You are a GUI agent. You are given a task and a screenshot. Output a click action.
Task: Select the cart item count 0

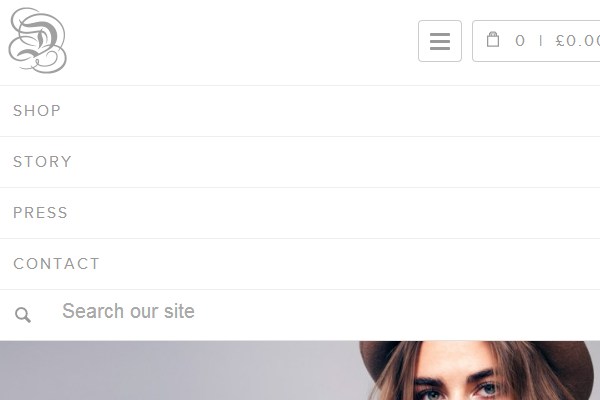coord(520,41)
